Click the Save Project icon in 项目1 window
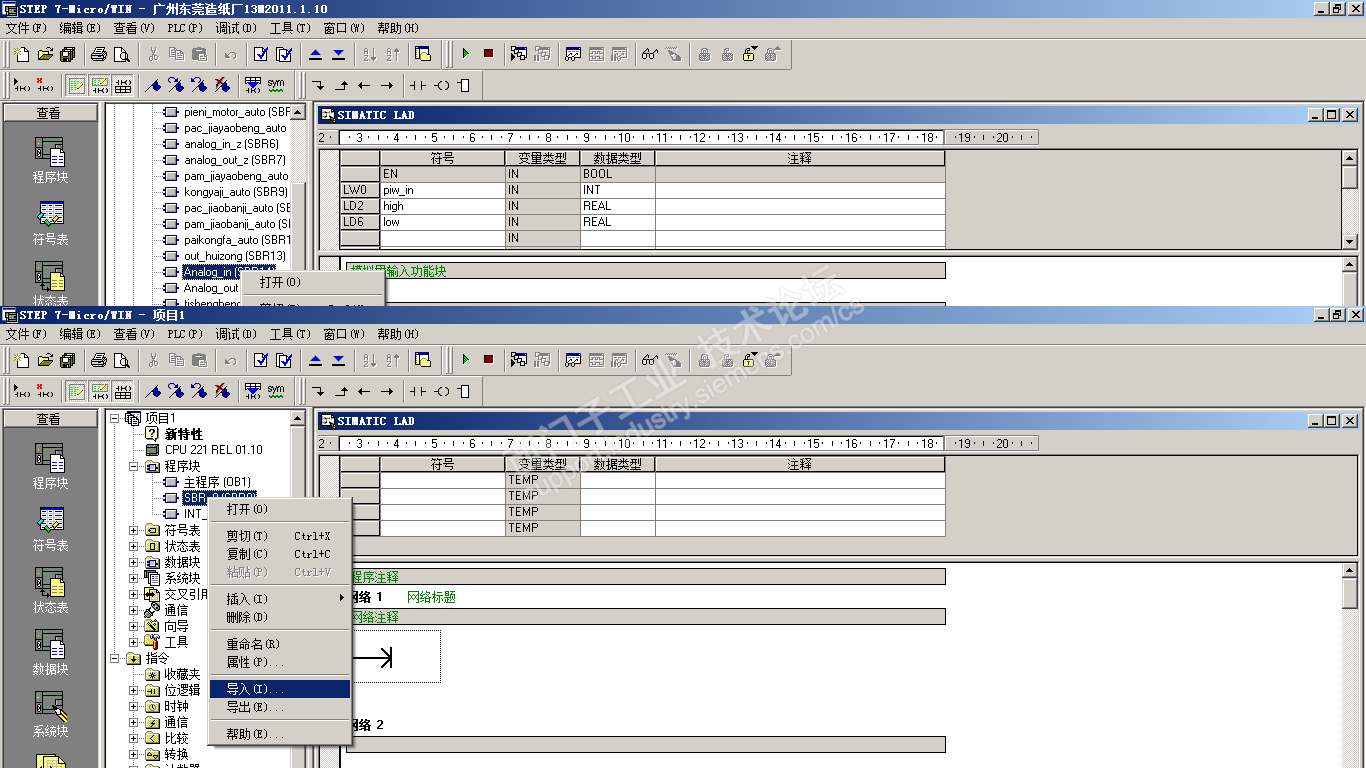Viewport: 1366px width, 768px height. coord(68,360)
